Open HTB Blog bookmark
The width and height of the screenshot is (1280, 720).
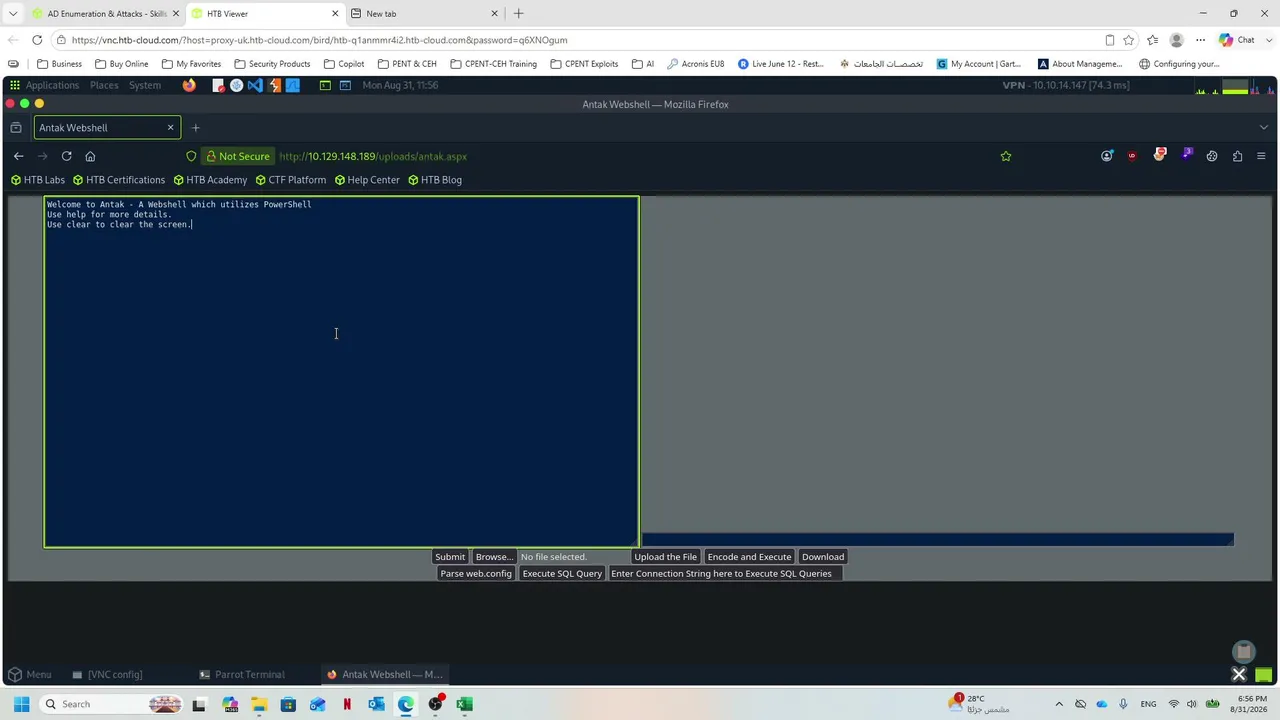(435, 180)
